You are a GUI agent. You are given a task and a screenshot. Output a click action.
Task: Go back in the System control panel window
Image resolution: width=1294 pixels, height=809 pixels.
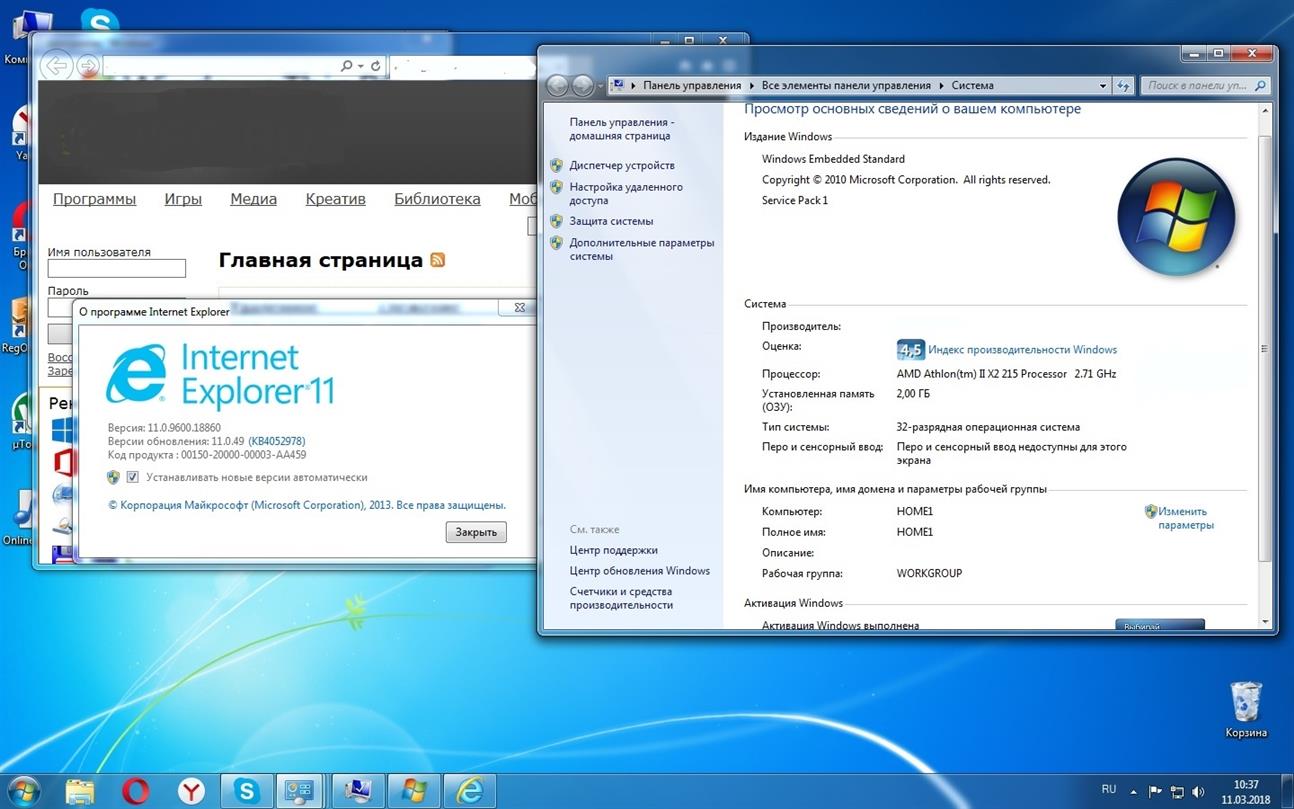click(x=557, y=86)
